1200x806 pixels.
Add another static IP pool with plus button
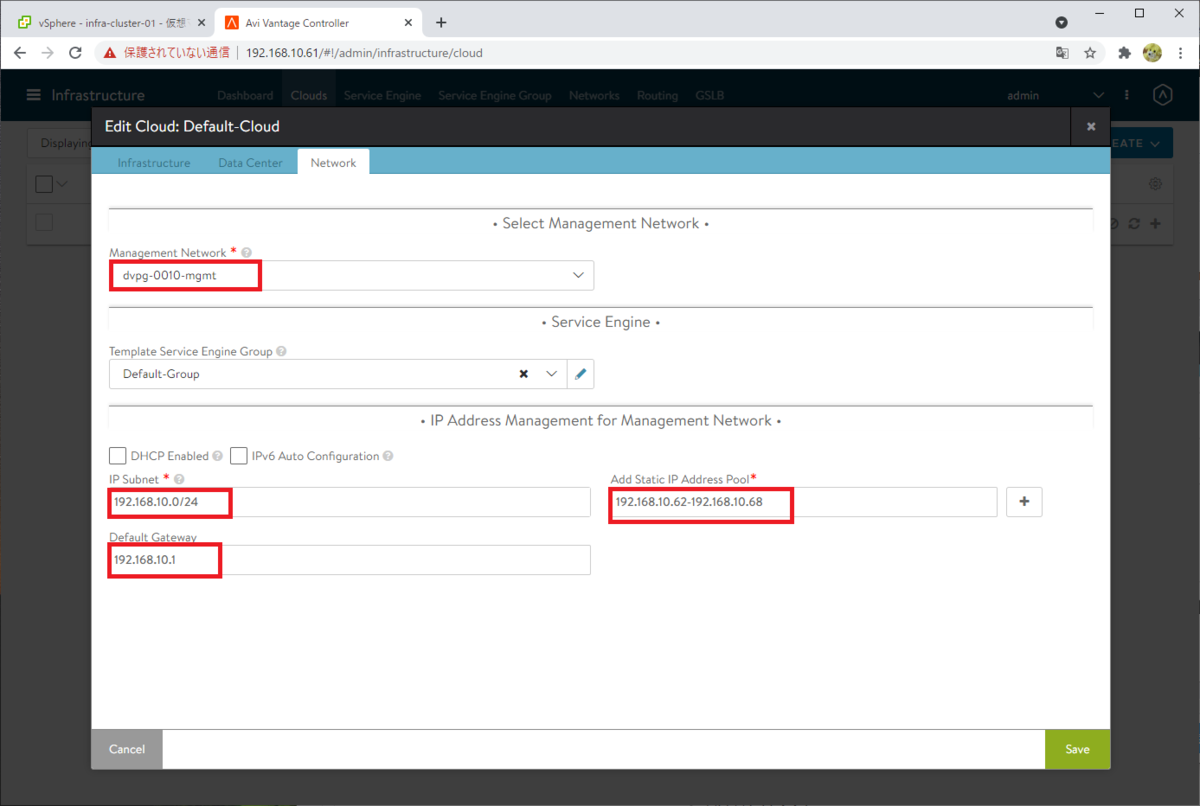(1024, 502)
